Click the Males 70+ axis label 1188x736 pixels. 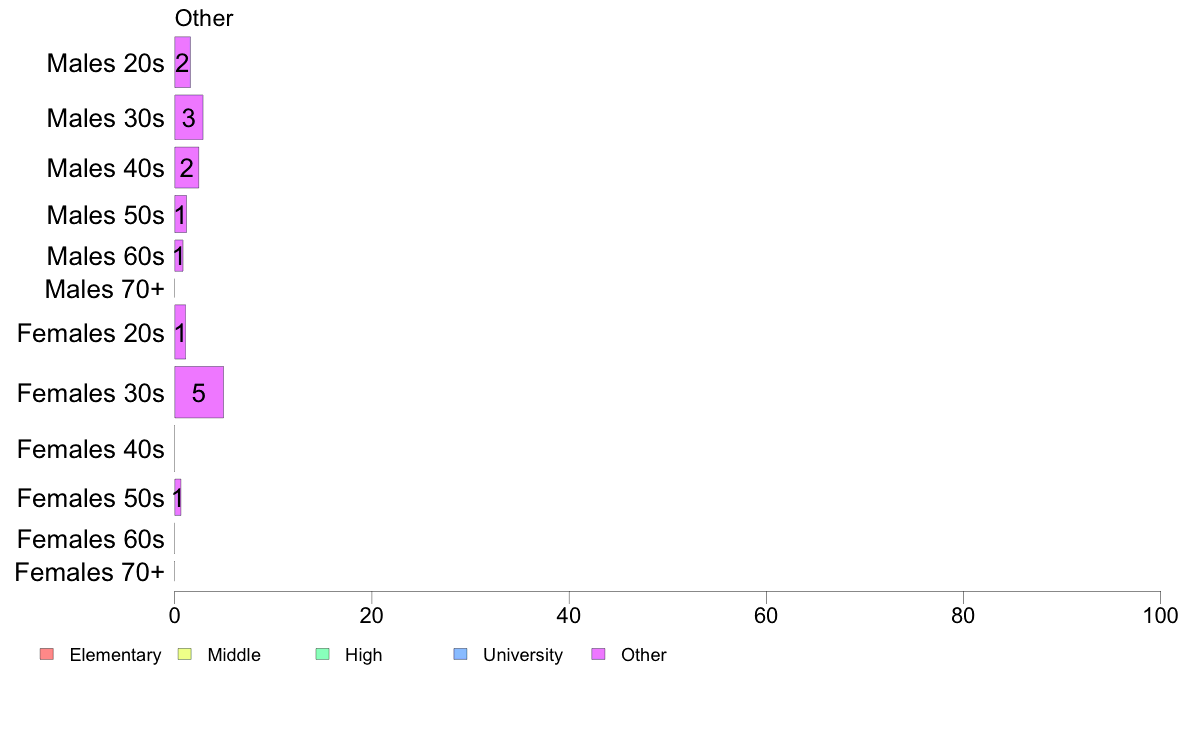click(105, 289)
